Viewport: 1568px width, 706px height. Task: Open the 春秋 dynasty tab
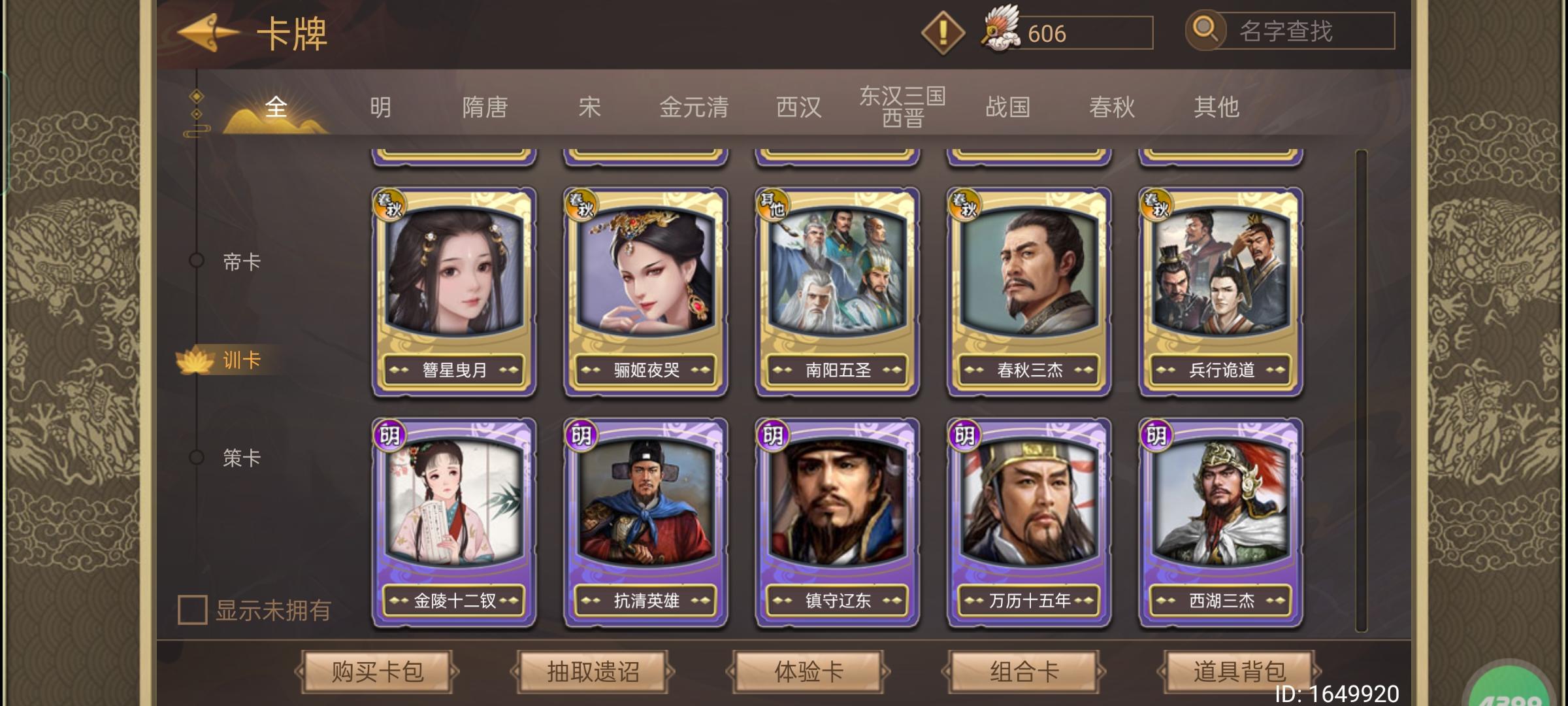point(1112,107)
